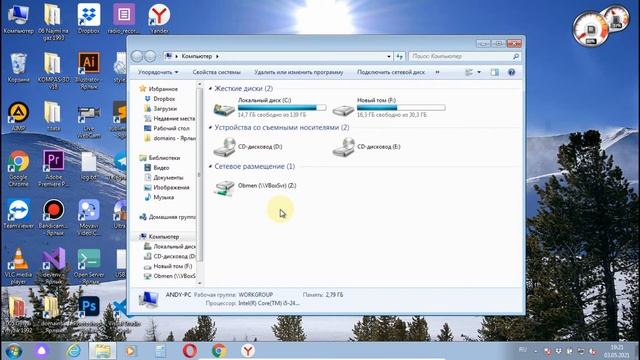Select Компьютер desktop icon

click(x=18, y=19)
